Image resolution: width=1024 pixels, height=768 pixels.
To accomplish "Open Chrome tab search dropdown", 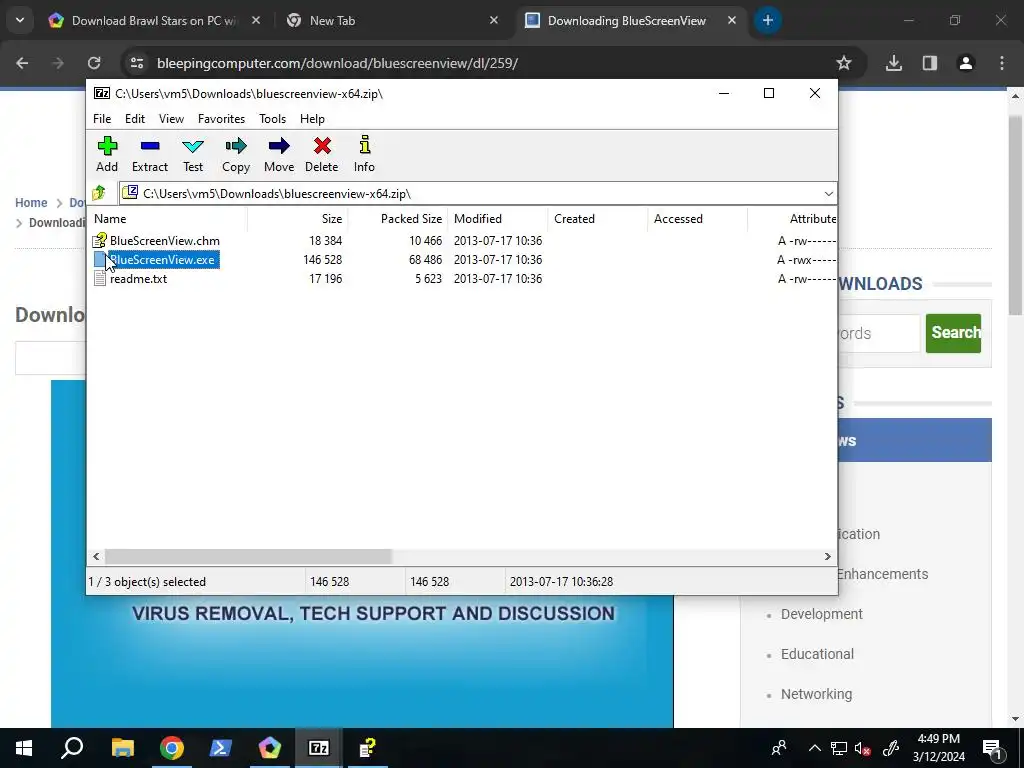I will (20, 20).
